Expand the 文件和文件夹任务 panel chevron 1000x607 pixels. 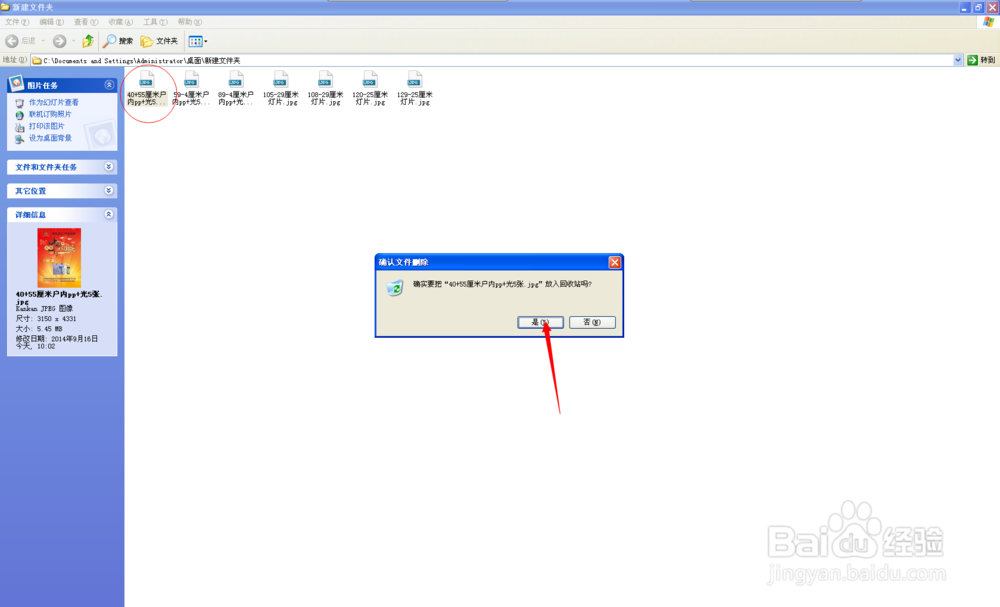point(109,166)
